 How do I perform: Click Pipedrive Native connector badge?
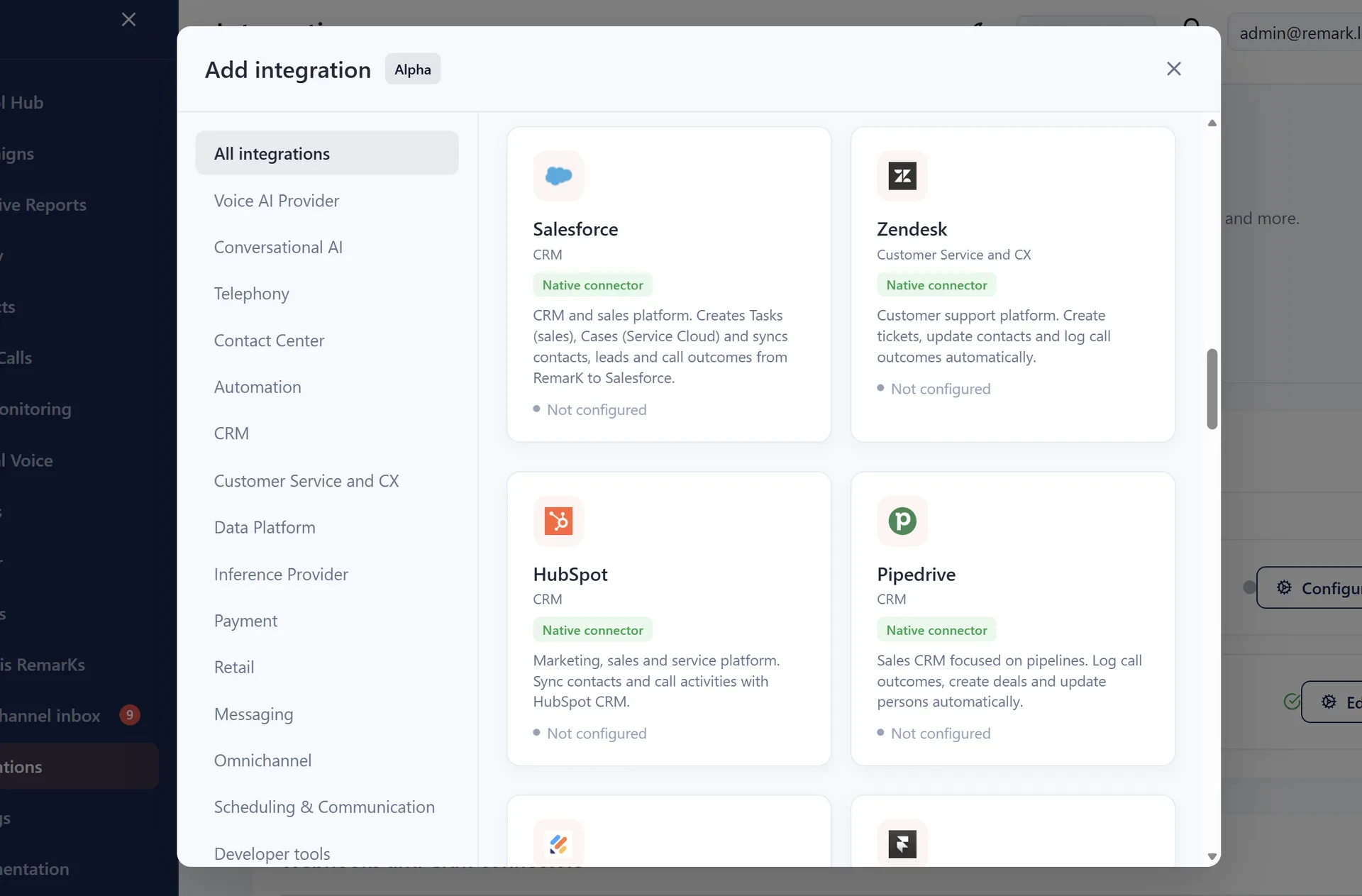tap(936, 630)
